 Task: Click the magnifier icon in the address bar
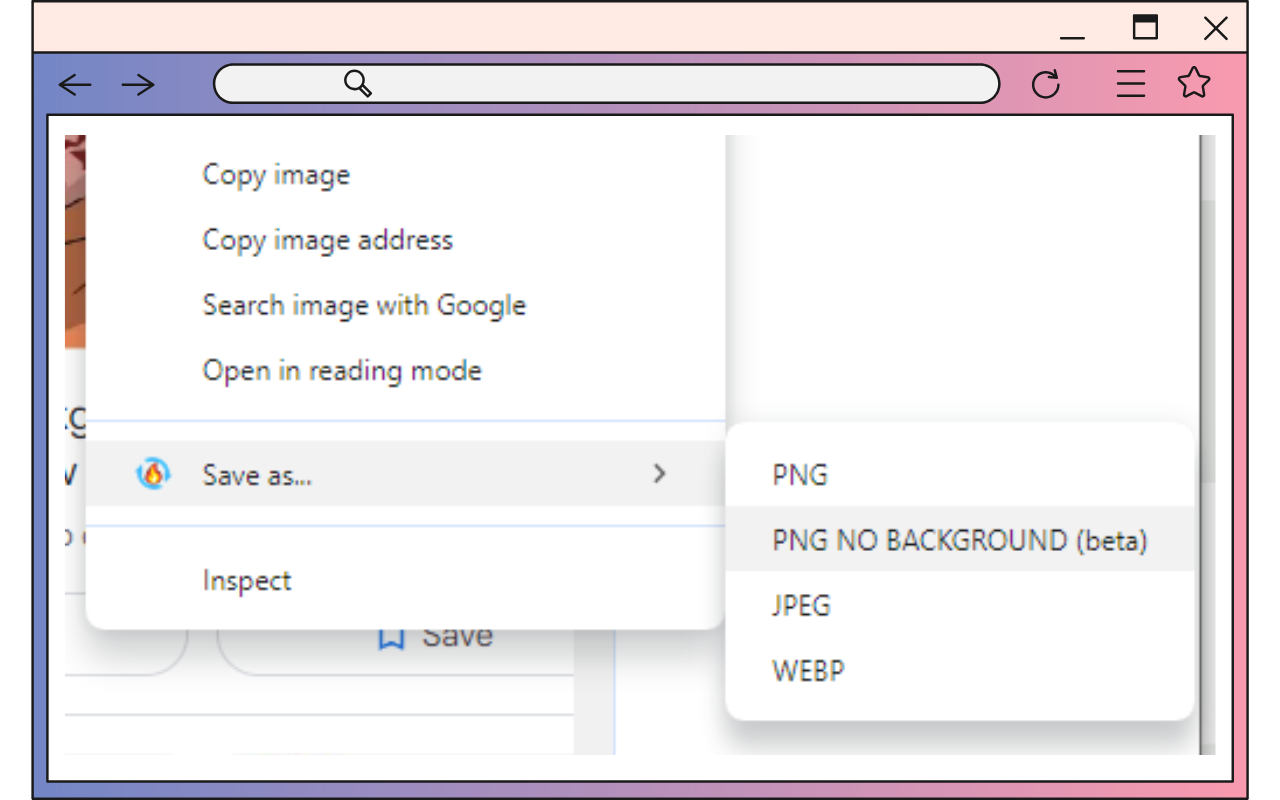click(358, 84)
